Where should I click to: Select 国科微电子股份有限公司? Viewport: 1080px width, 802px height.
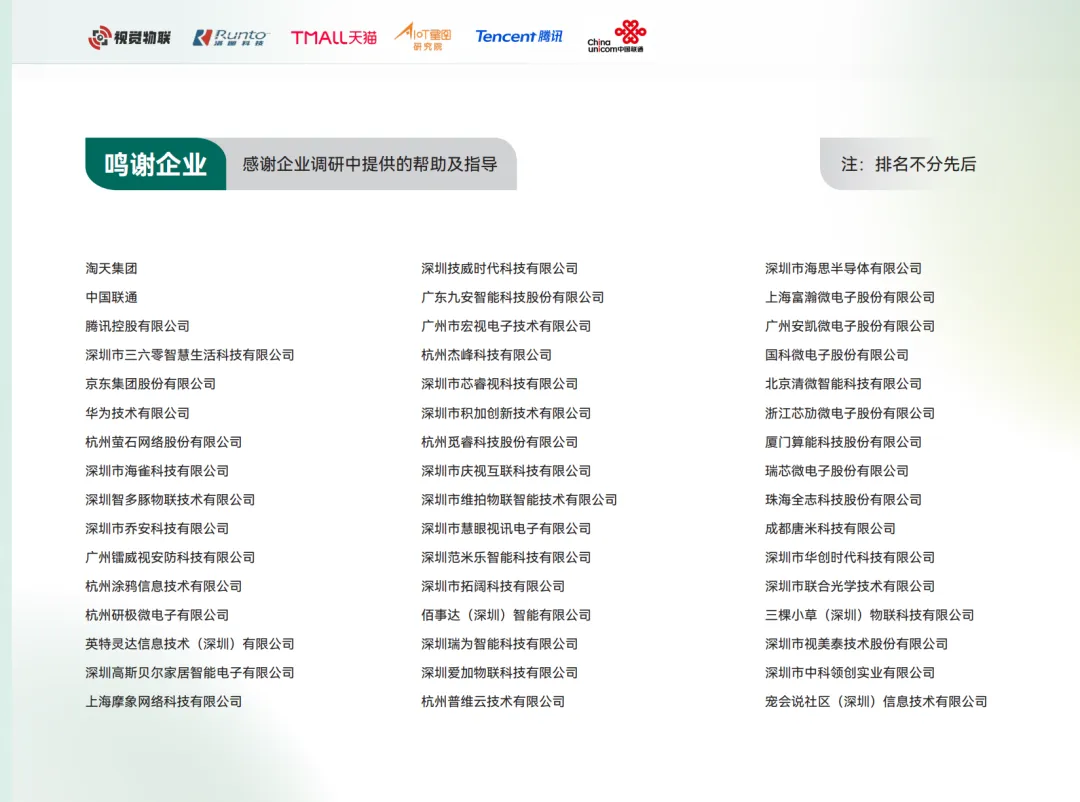(x=837, y=355)
